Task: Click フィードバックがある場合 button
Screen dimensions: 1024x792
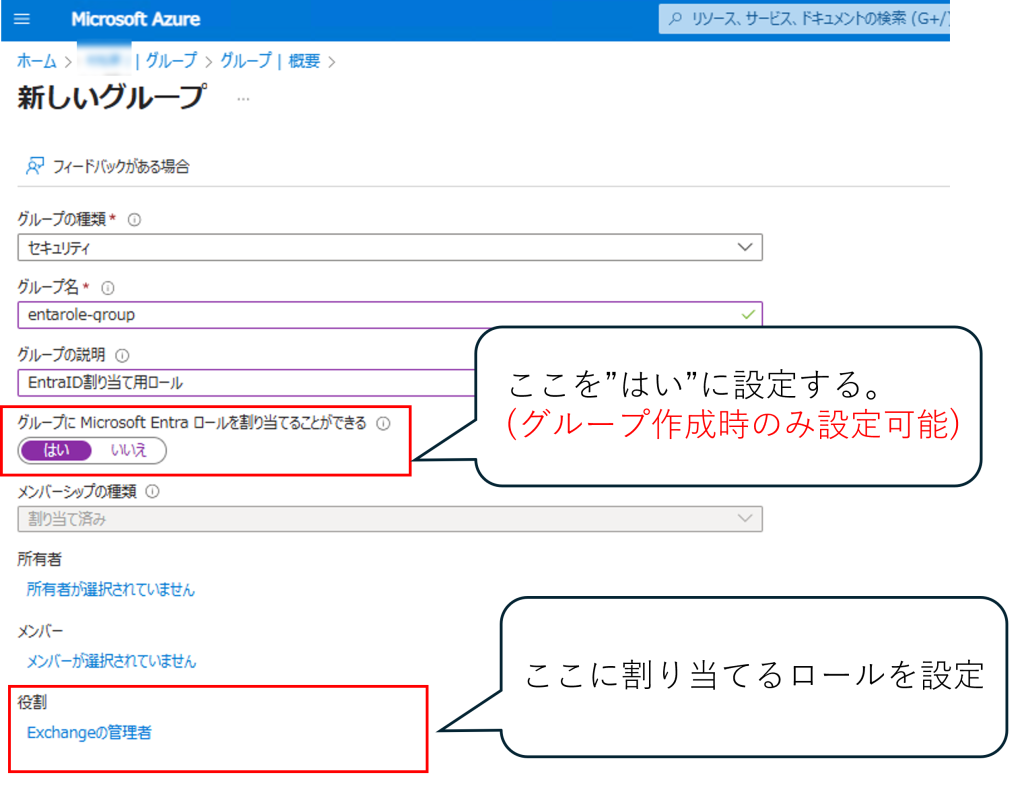Action: (x=108, y=166)
